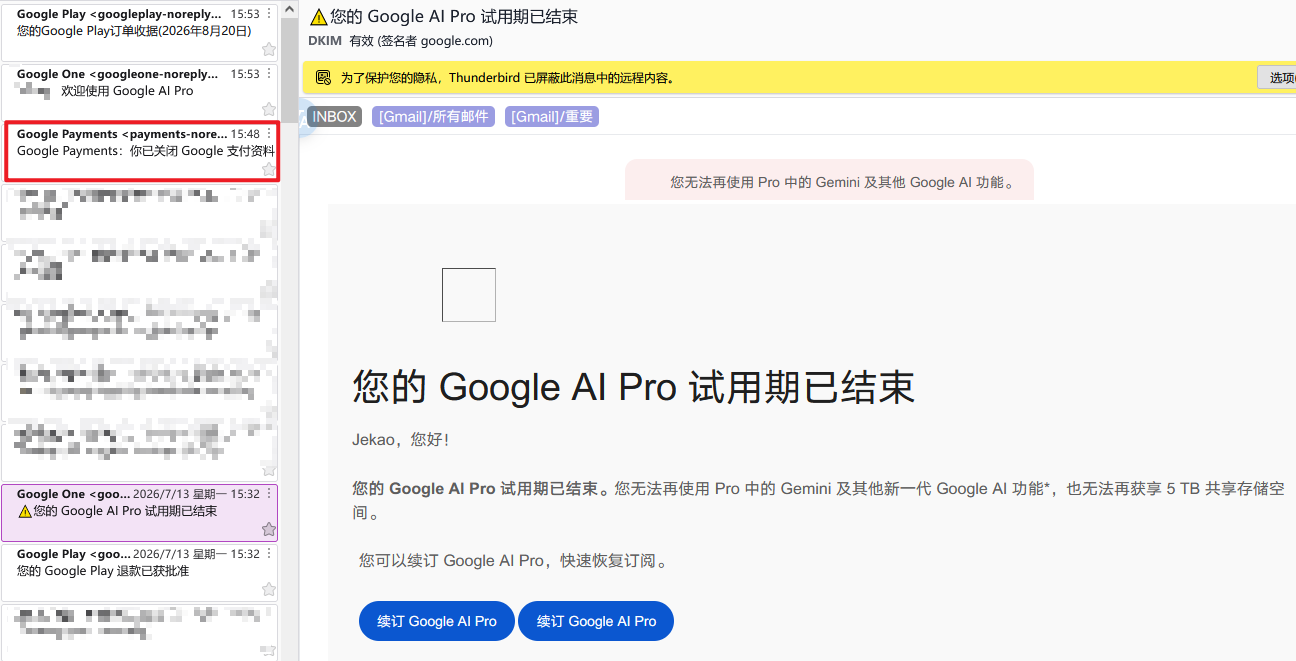Open three-dot menu on 退款已获批准 card

pos(269,554)
